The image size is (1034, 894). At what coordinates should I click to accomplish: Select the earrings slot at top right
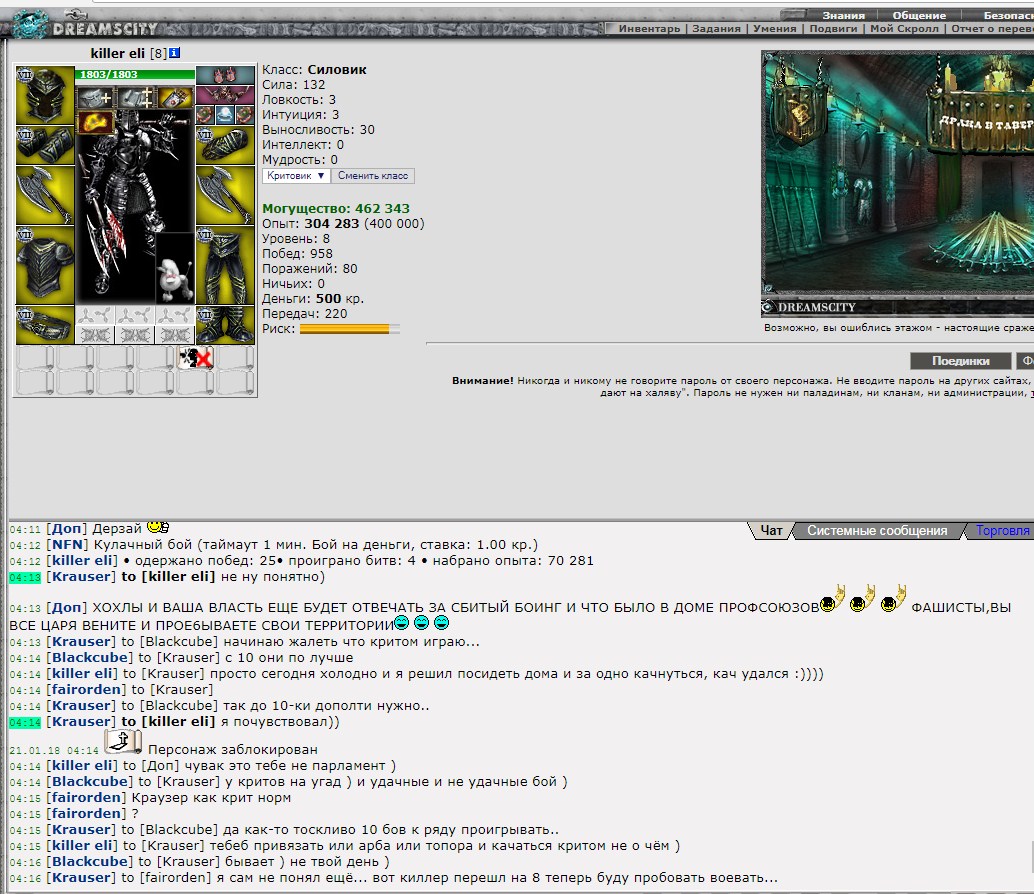click(225, 74)
